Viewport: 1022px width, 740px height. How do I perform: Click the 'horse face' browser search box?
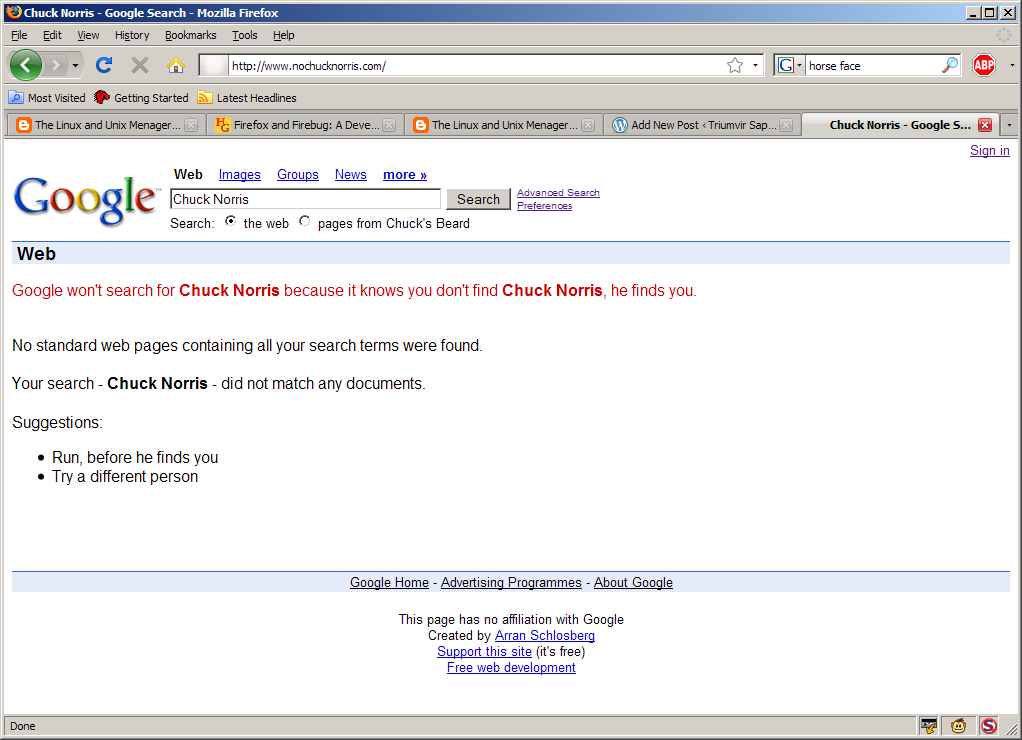(872, 65)
